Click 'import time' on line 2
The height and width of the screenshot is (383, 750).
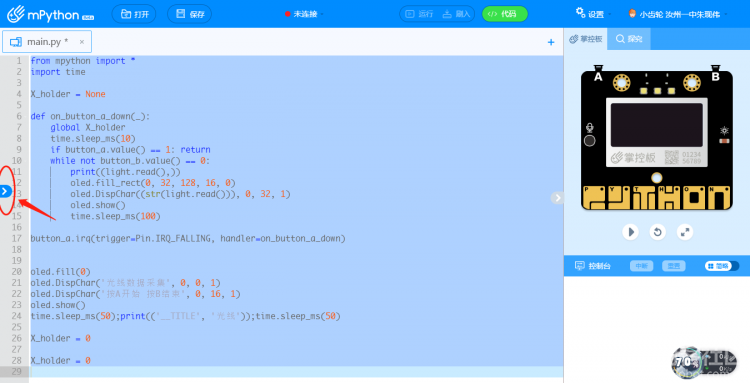tap(58, 72)
